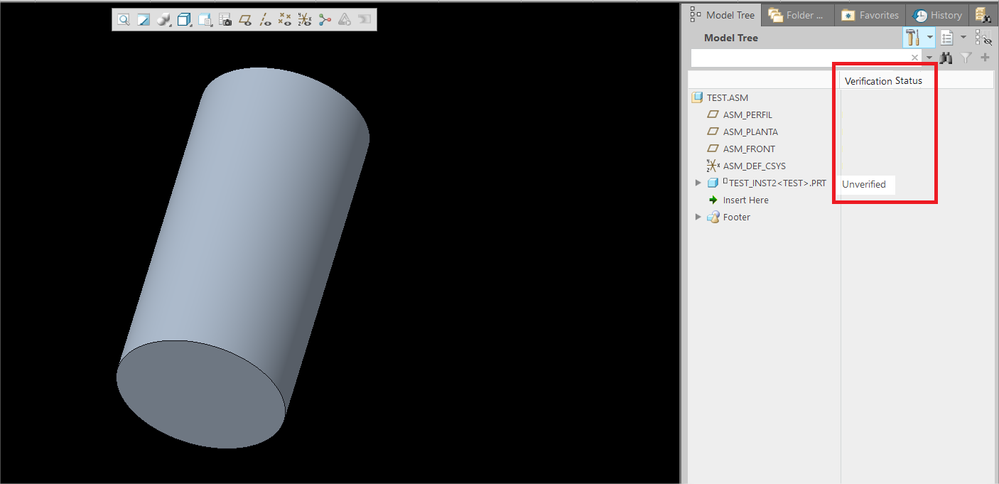Switch to the Favorites tab

coord(871,15)
